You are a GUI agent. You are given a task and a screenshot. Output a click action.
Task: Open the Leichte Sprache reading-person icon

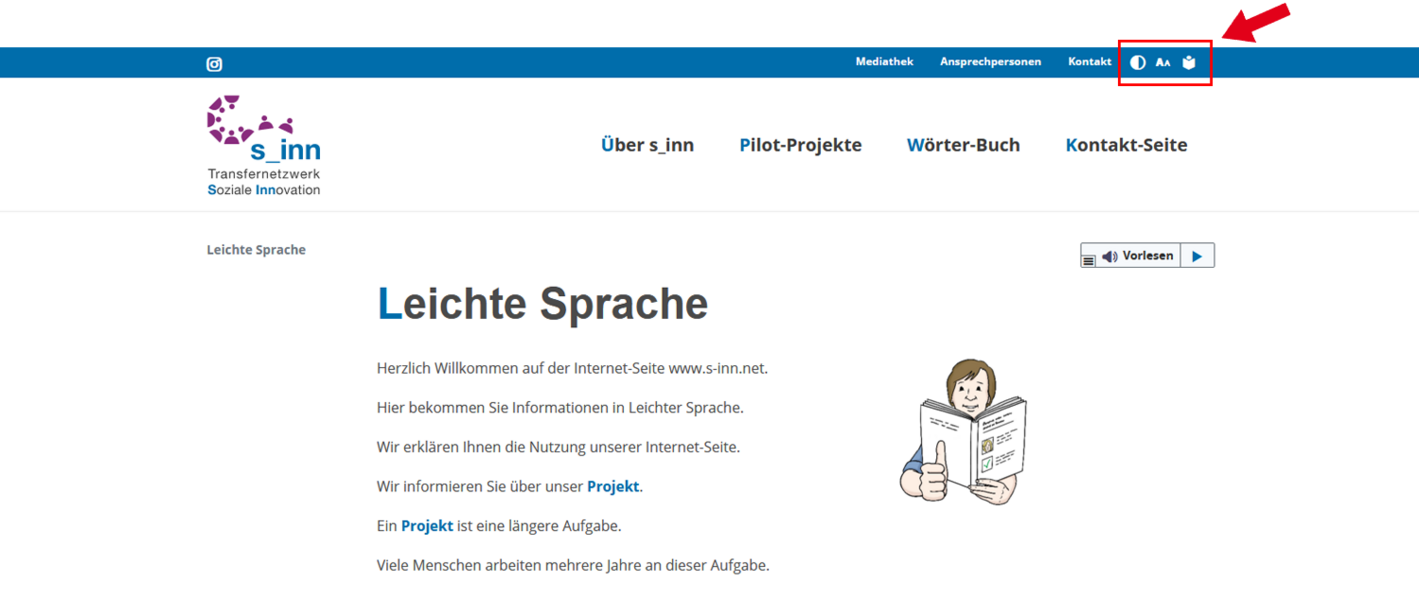point(1189,62)
